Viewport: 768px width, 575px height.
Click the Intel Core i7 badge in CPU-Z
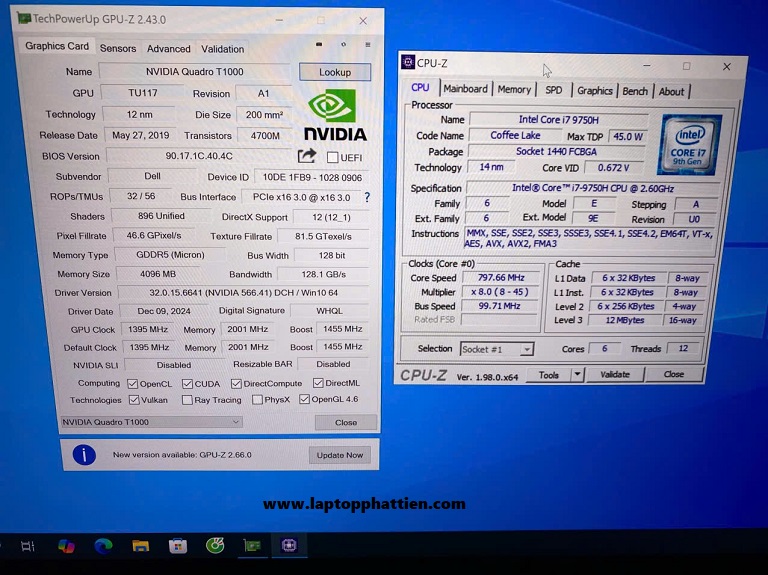coord(688,144)
